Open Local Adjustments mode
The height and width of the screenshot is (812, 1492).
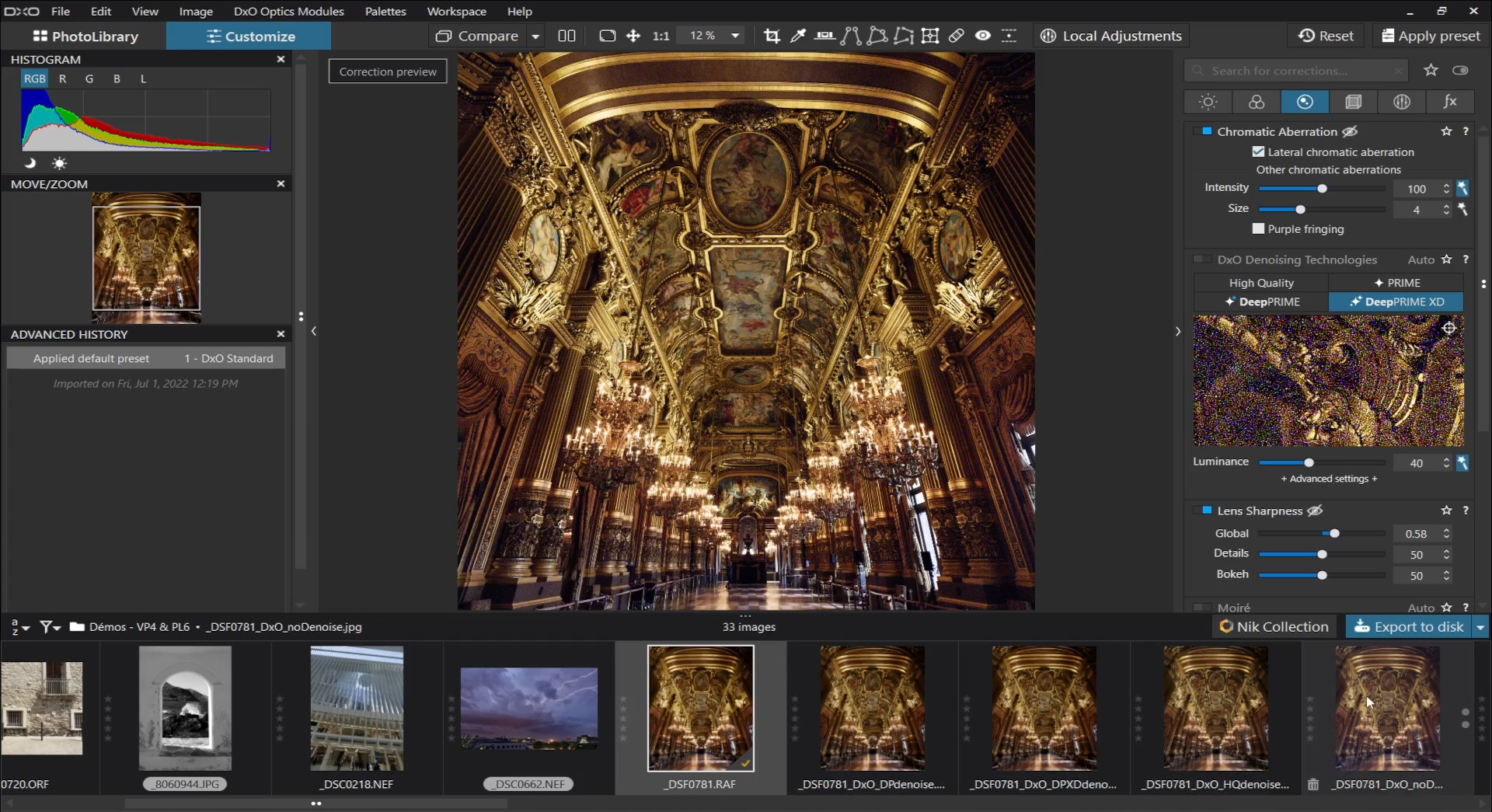point(1110,36)
